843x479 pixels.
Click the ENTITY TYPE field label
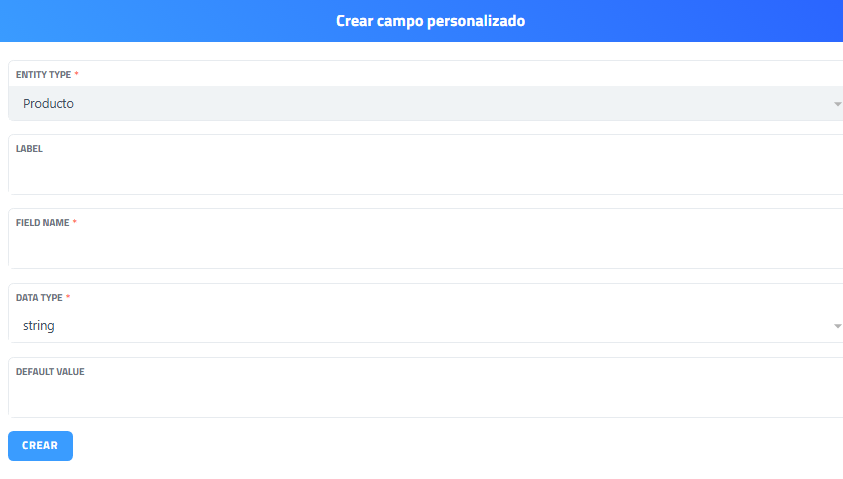[43, 75]
